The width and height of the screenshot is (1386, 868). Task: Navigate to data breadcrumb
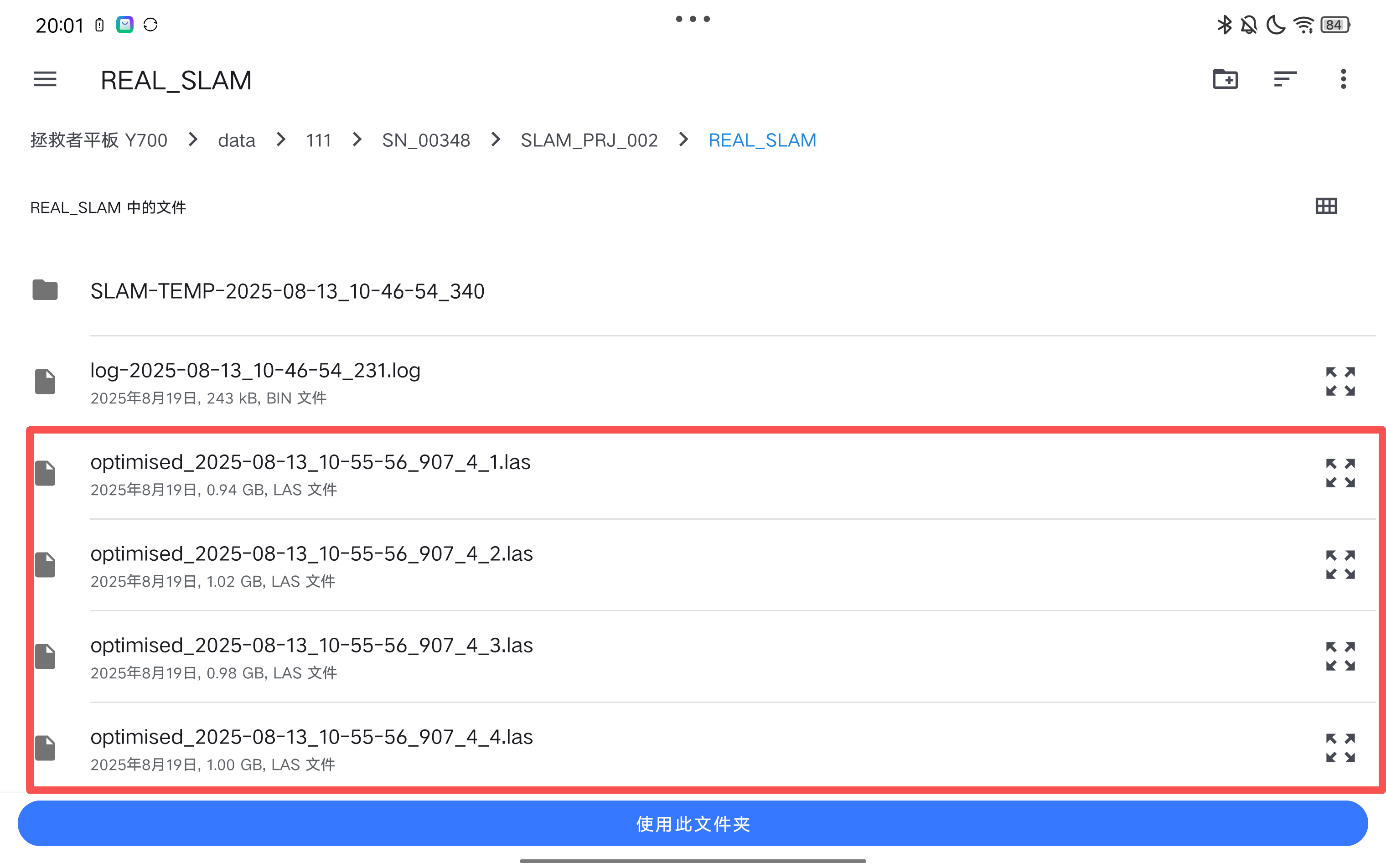click(236, 140)
